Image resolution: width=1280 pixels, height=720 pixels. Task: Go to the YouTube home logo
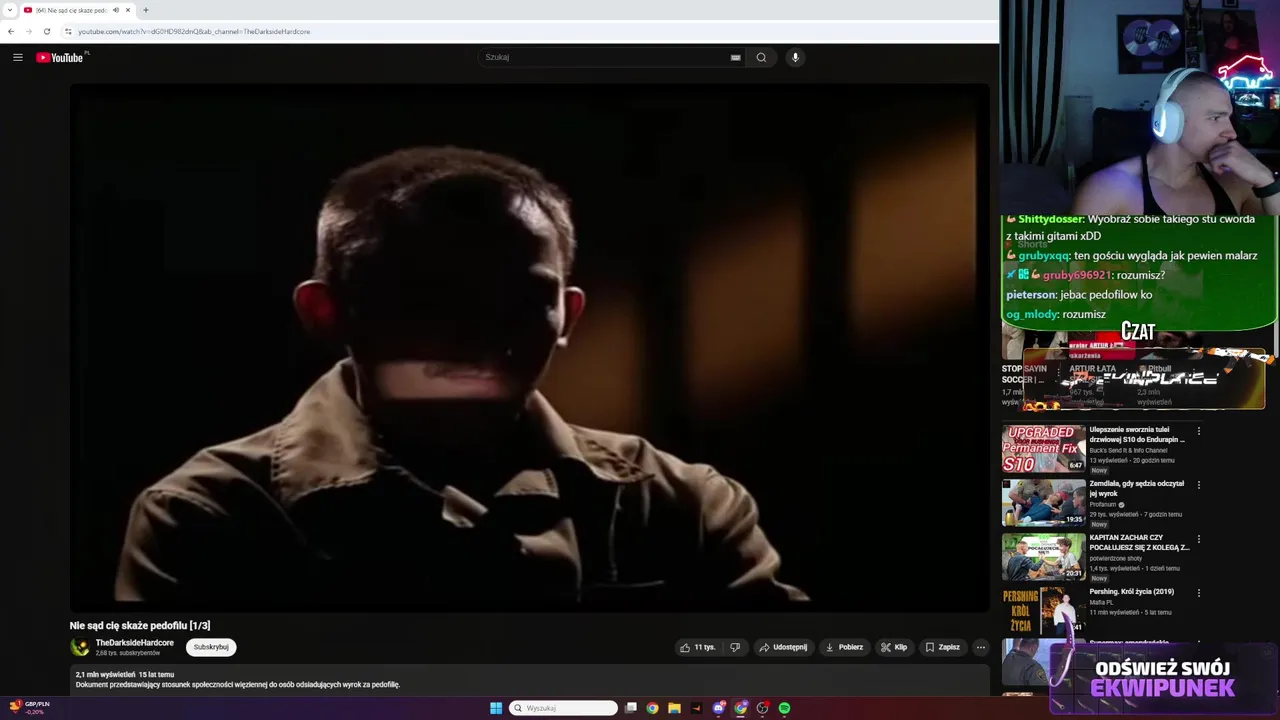tap(60, 57)
